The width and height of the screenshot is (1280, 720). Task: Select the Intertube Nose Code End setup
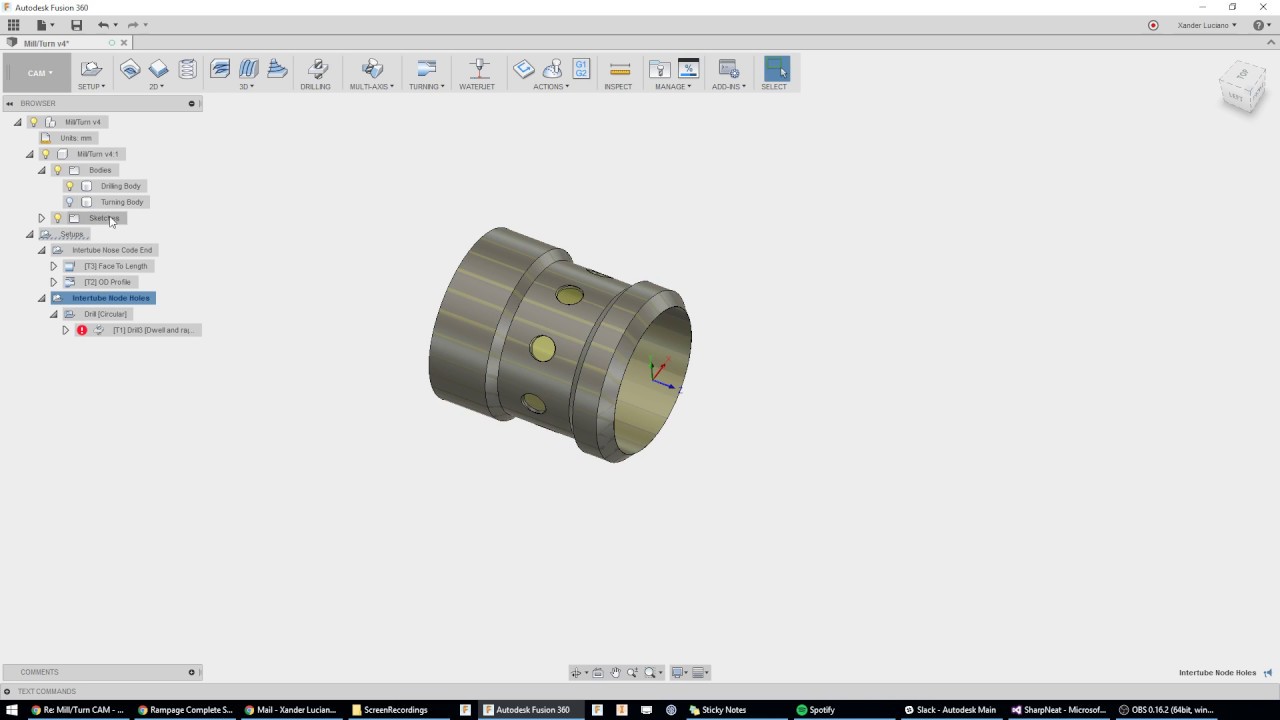point(112,250)
